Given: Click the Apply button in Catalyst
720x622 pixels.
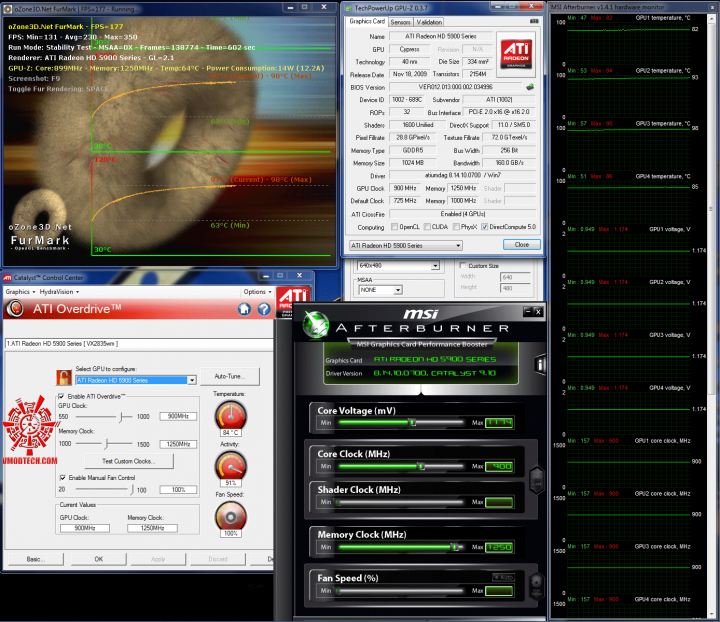Looking at the screenshot, I should (x=158, y=559).
